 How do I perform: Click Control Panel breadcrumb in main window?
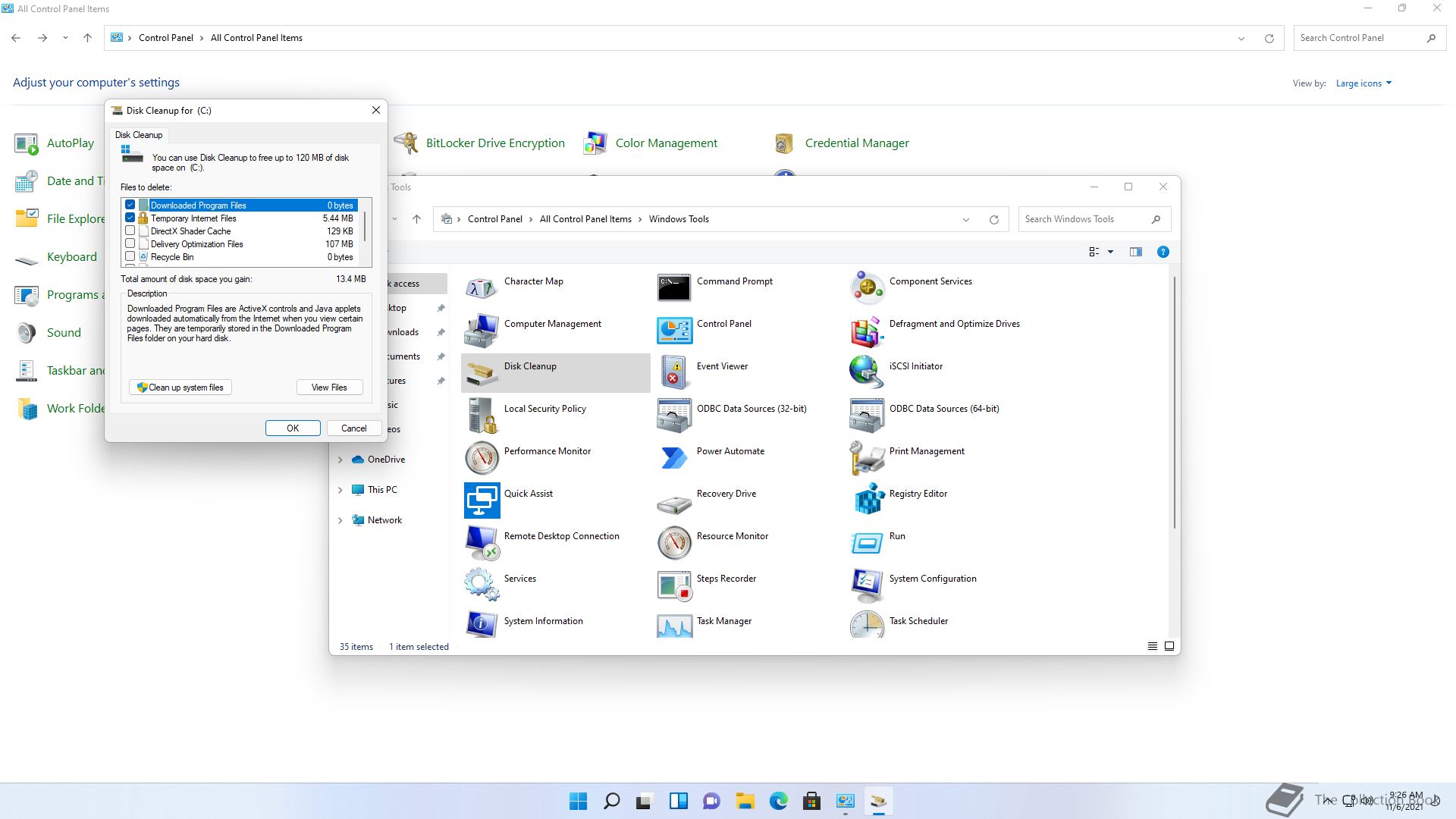pos(166,38)
